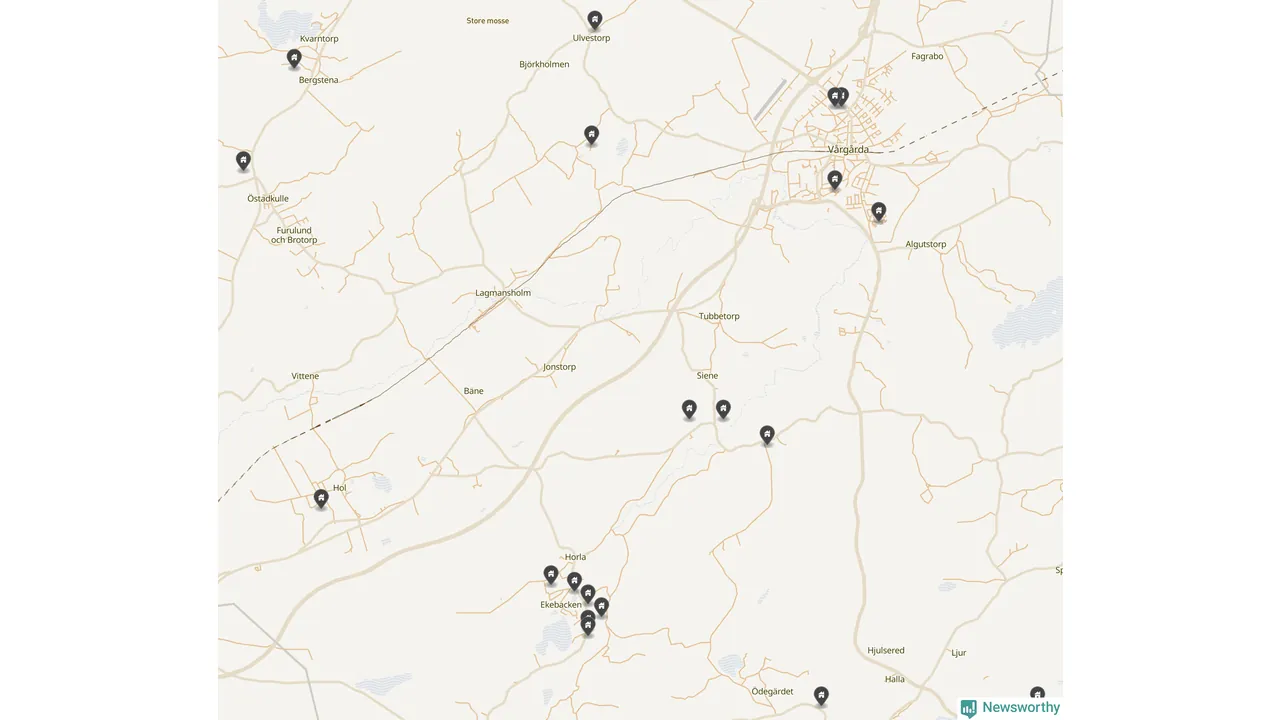Click the Tubbetorp place label
Screen dimensions: 1280x720
point(719,316)
